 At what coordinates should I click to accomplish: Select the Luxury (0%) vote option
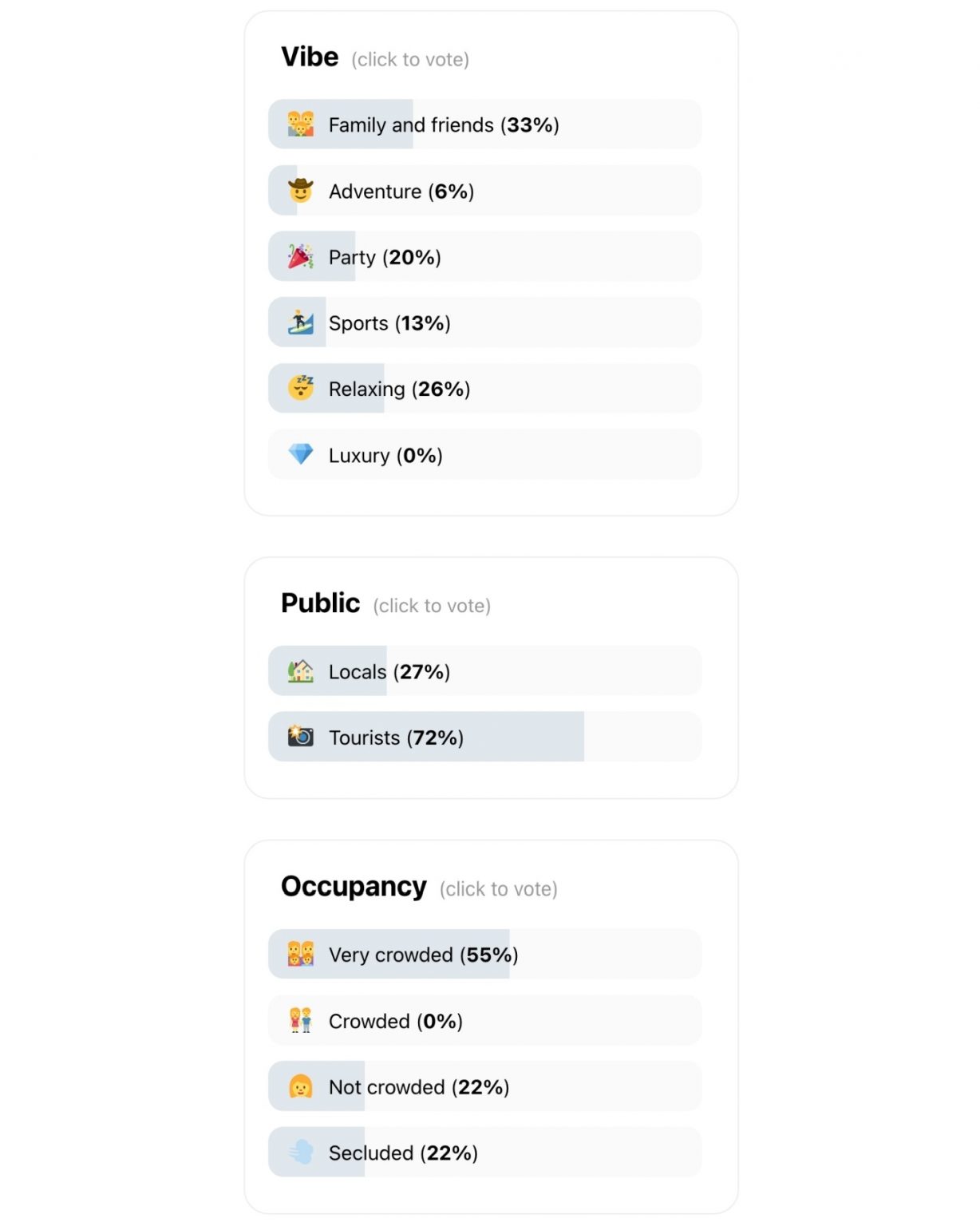tap(485, 455)
